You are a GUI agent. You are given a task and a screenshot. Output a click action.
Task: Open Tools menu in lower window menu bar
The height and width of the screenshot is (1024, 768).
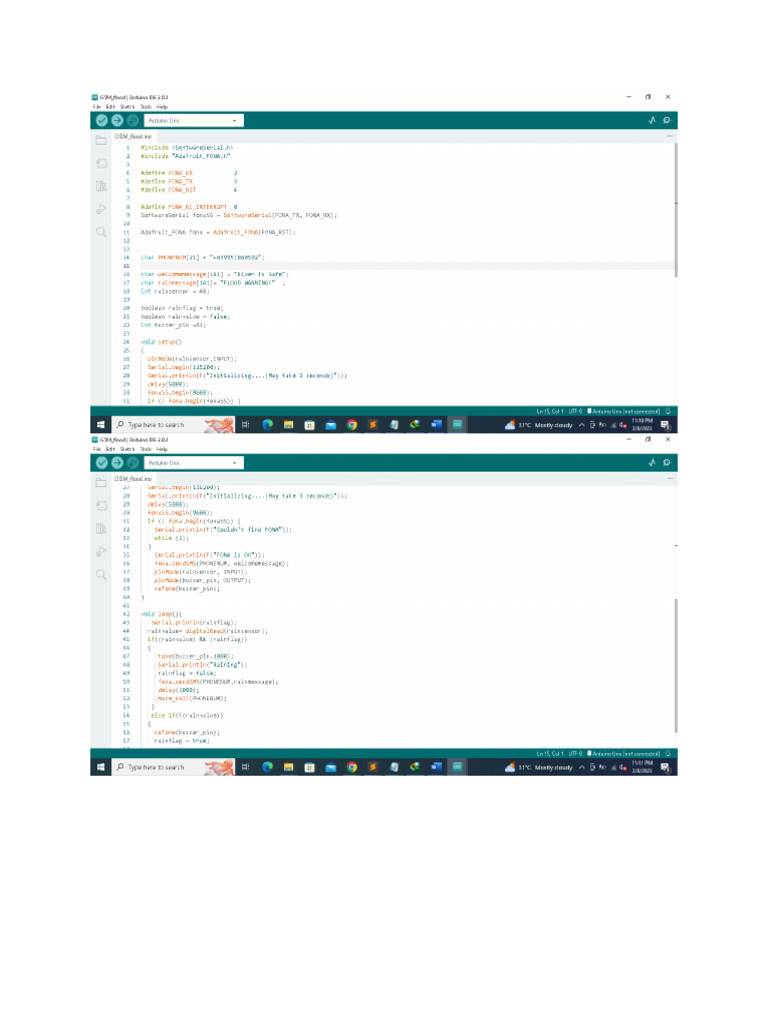pos(146,449)
